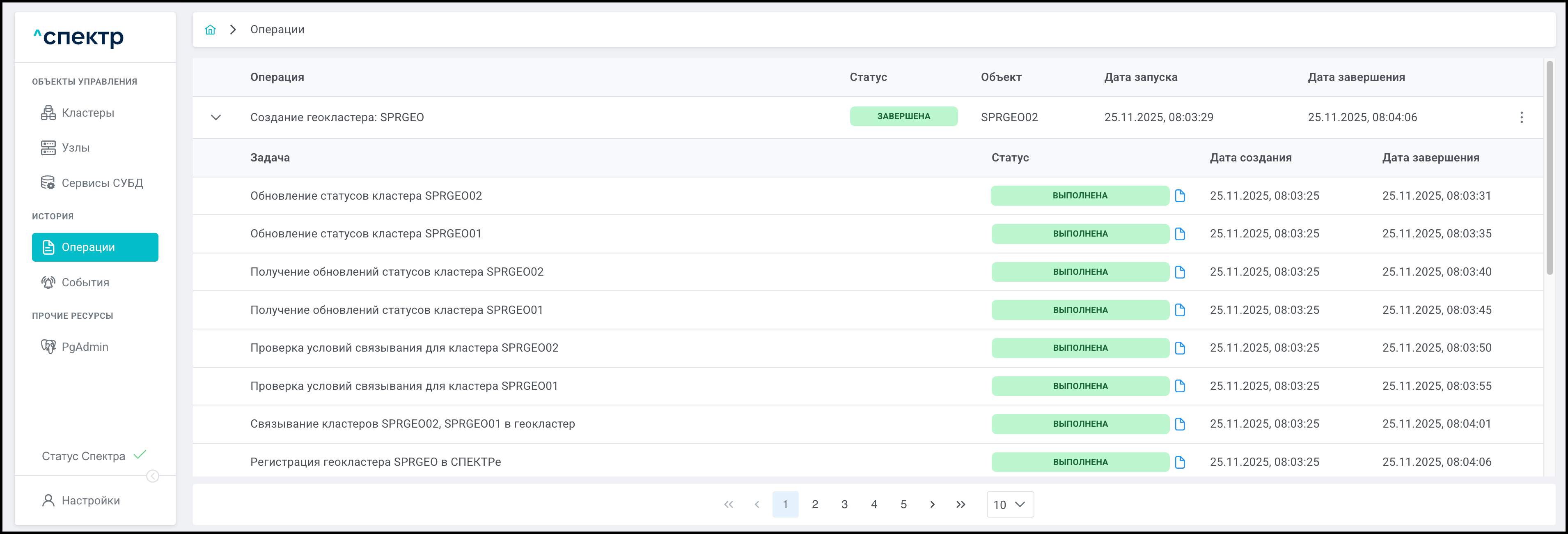The image size is (1568, 534).
Task: Open log file for Регистрация геокластера task
Action: pyautogui.click(x=1180, y=462)
